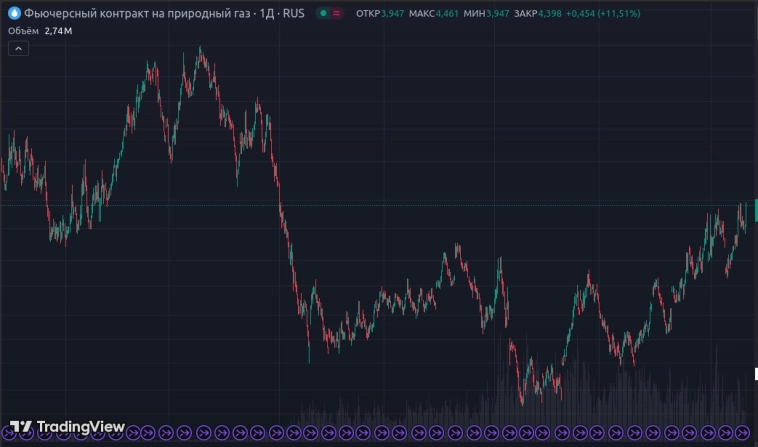
Task: Click the green market status dot
Action: (x=323, y=14)
